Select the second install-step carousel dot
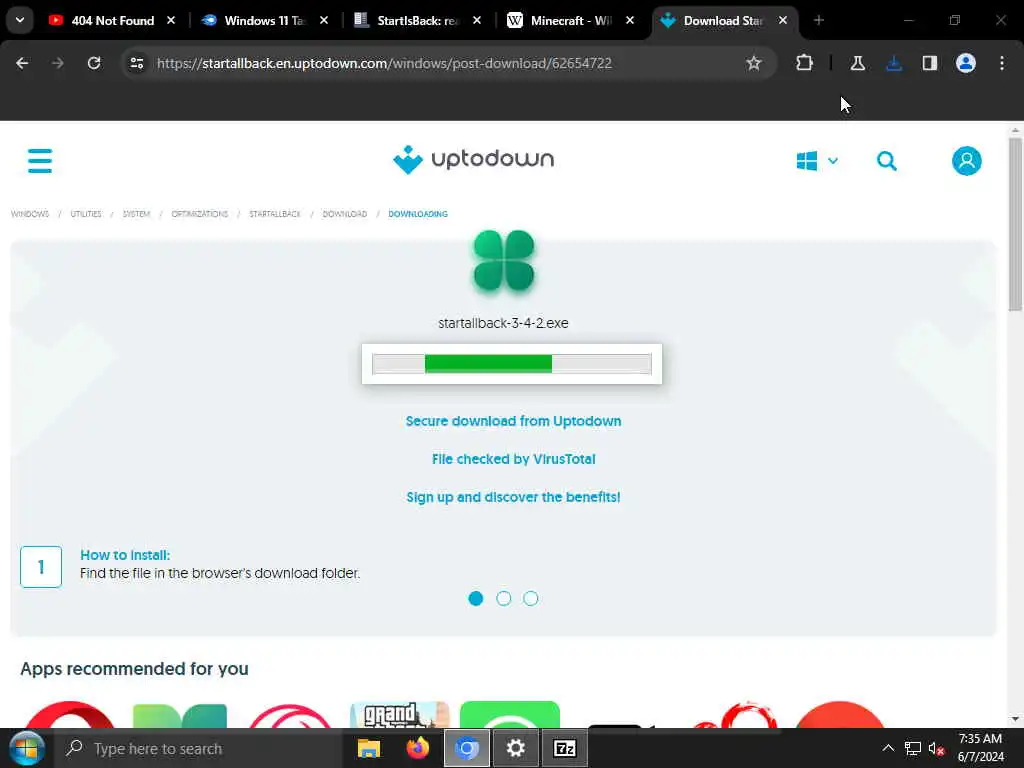Screen dimensions: 1024x768 point(504,598)
